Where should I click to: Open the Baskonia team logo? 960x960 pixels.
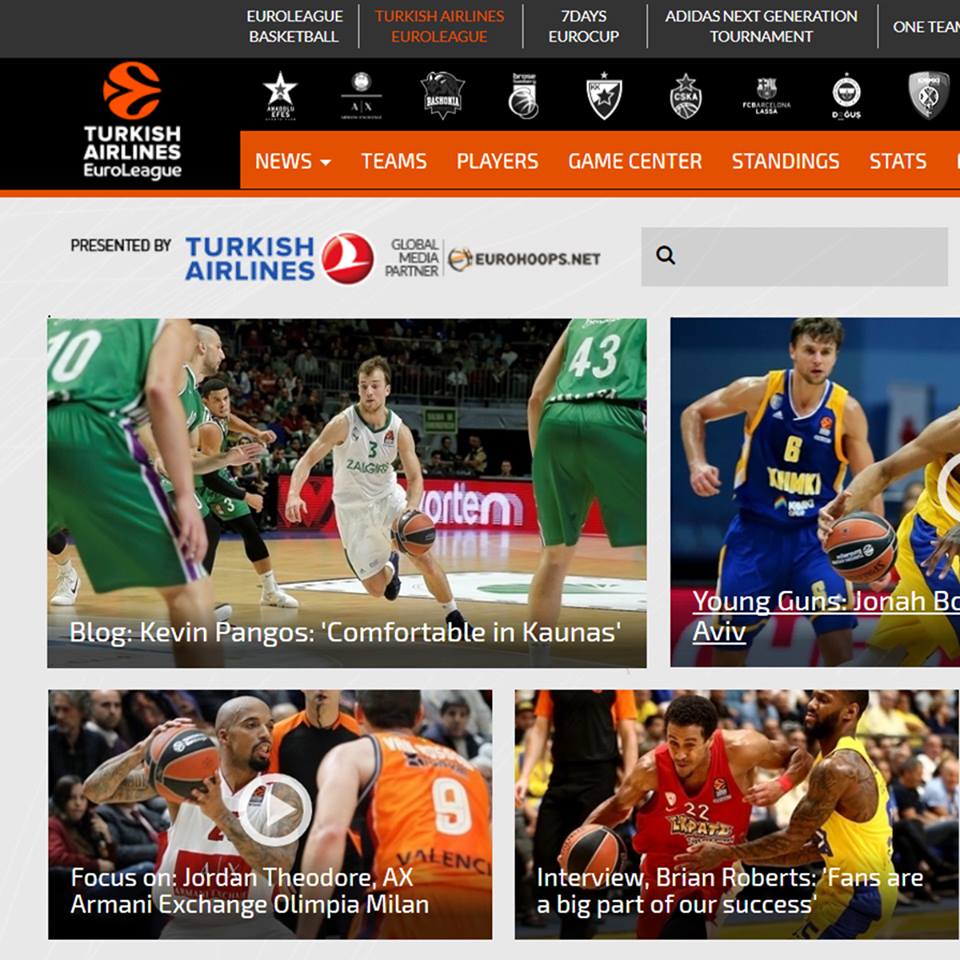tap(443, 96)
